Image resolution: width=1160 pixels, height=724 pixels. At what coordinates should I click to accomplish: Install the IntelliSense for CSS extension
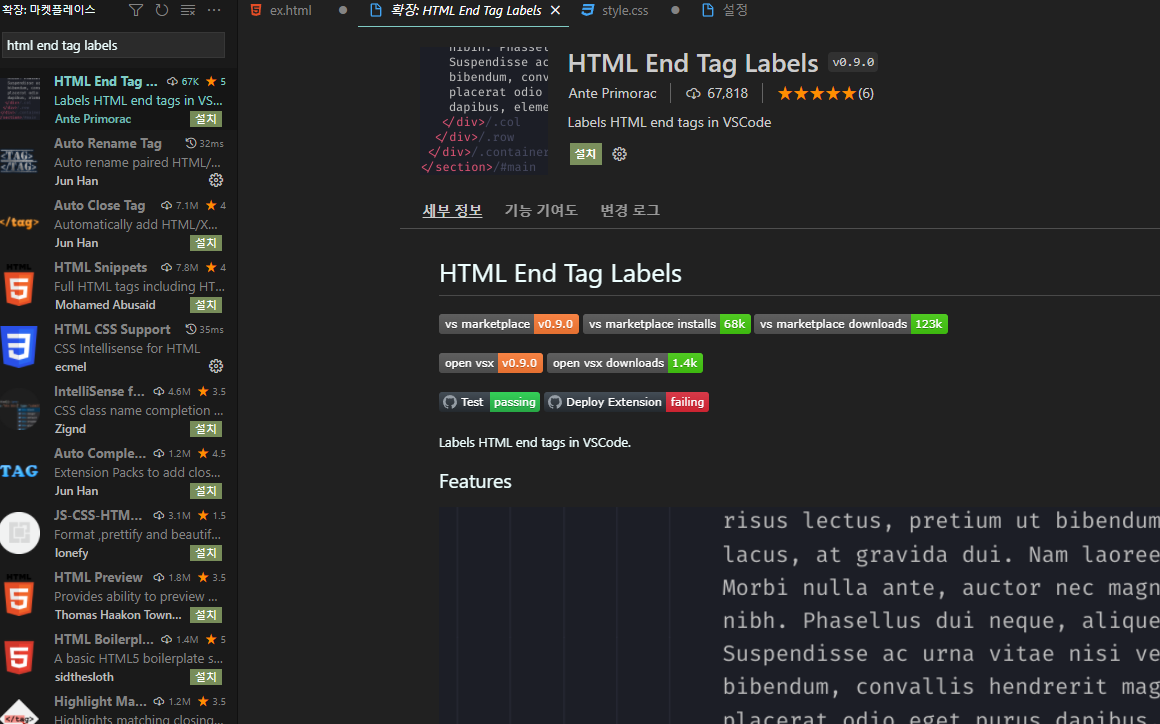pyautogui.click(x=206, y=429)
